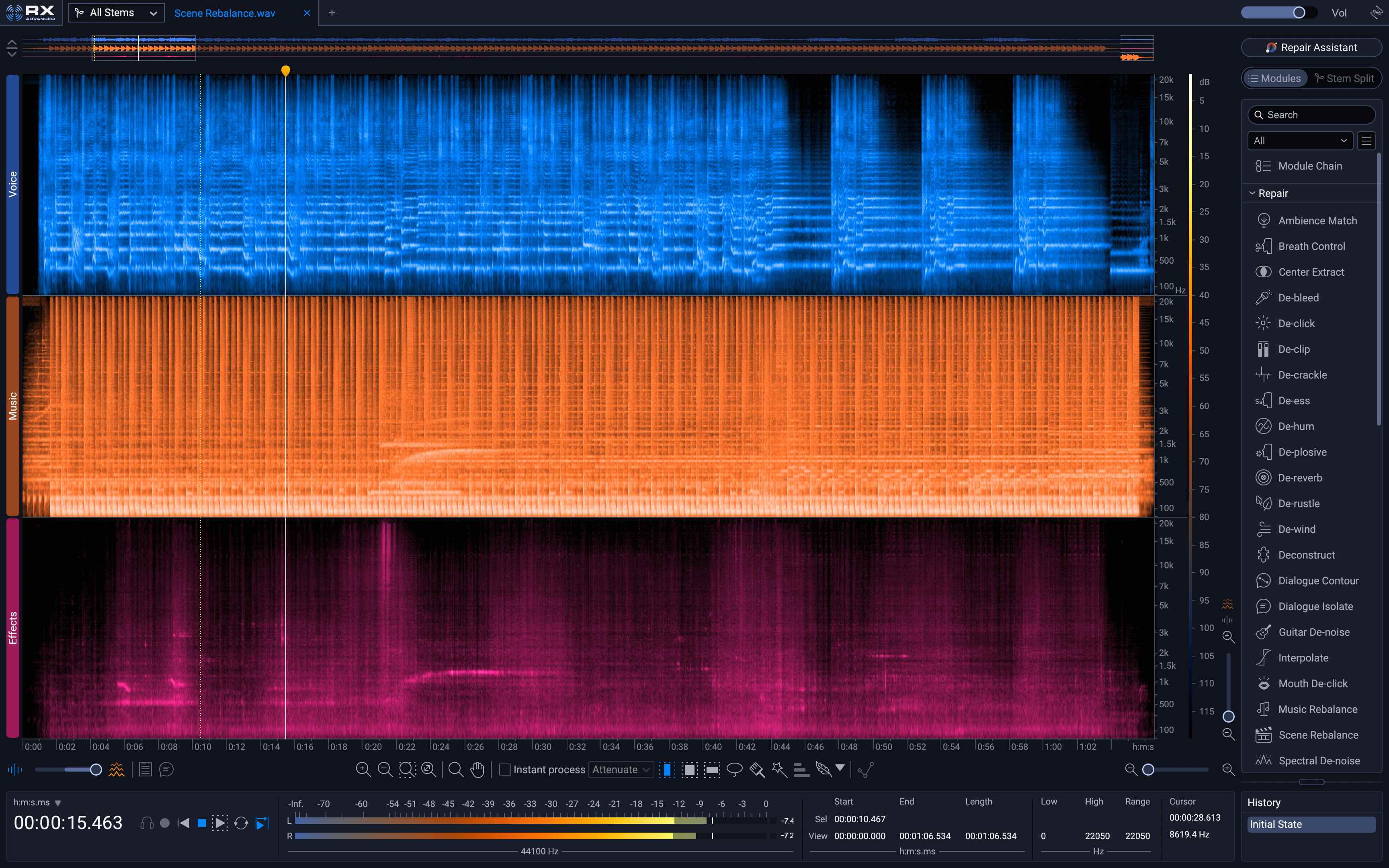Screen dimensions: 1389x868
Task: Open the All Stems dropdown
Action: (117, 12)
